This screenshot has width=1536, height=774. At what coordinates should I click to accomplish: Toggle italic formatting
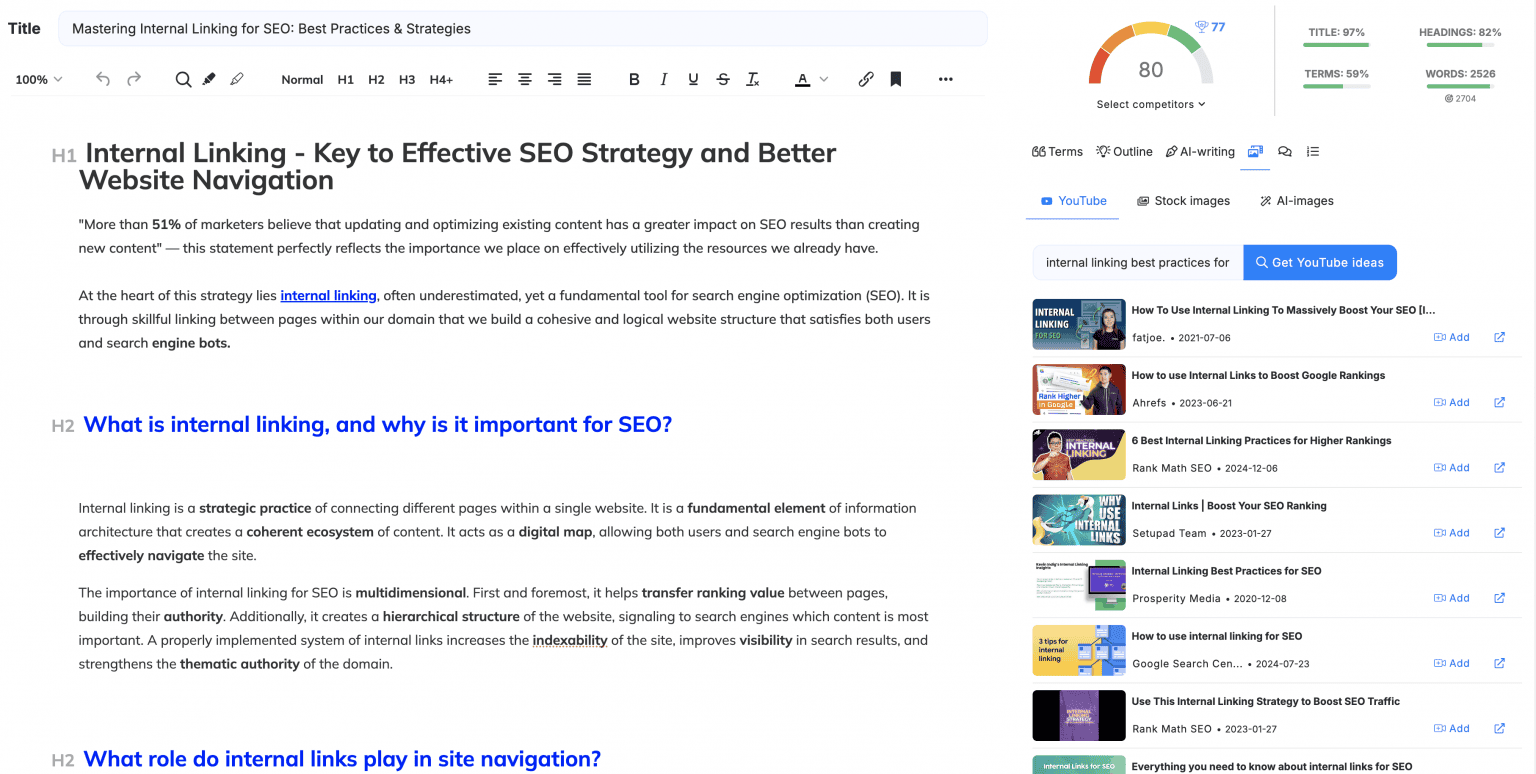[663, 79]
